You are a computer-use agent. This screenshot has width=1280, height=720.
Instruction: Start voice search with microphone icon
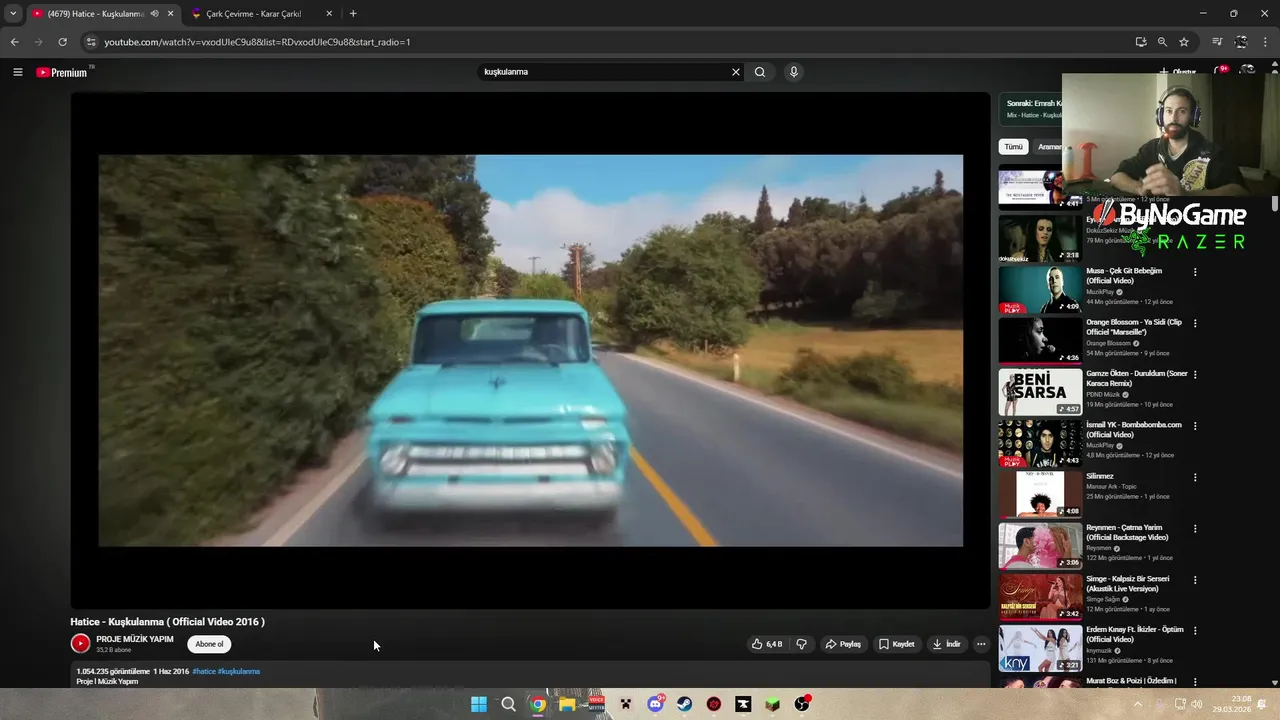tap(793, 72)
